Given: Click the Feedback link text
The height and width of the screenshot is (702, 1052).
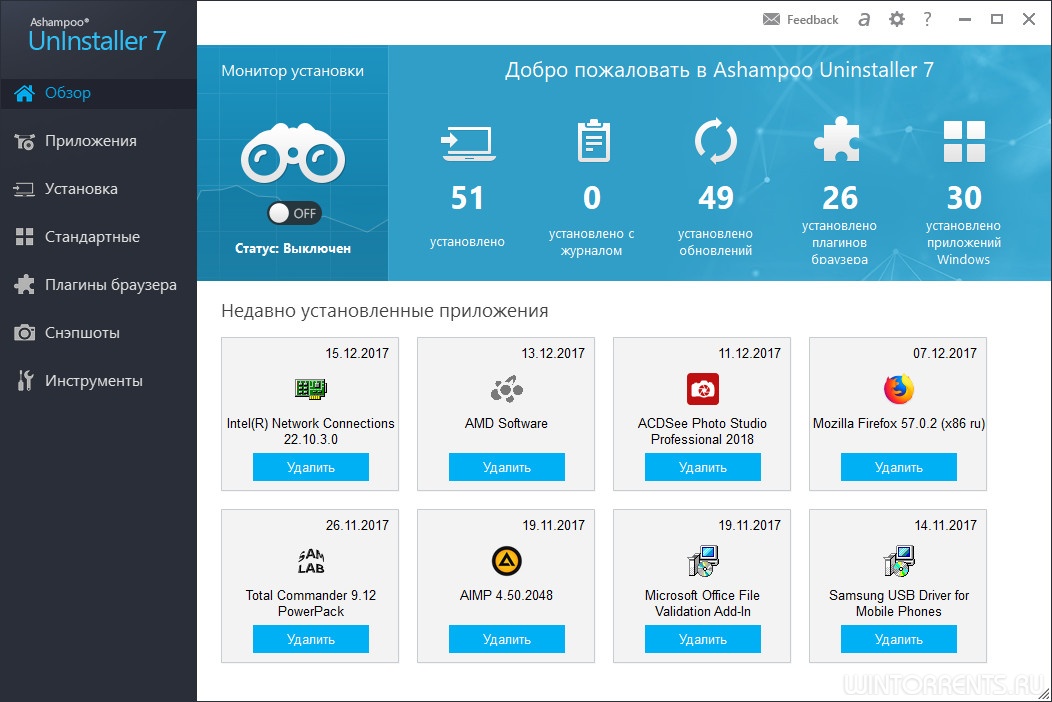Looking at the screenshot, I should coord(812,20).
